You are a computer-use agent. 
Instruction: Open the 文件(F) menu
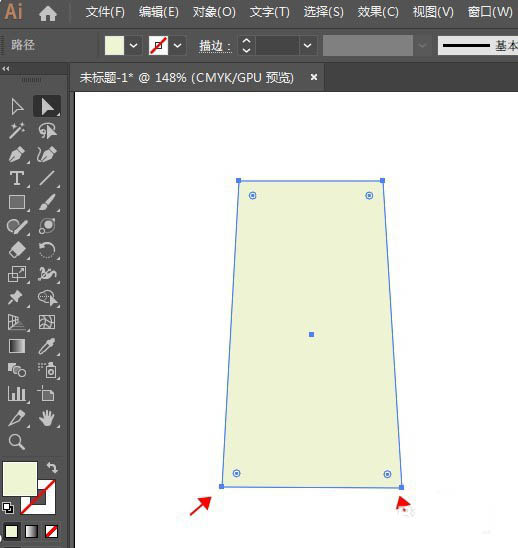[105, 13]
